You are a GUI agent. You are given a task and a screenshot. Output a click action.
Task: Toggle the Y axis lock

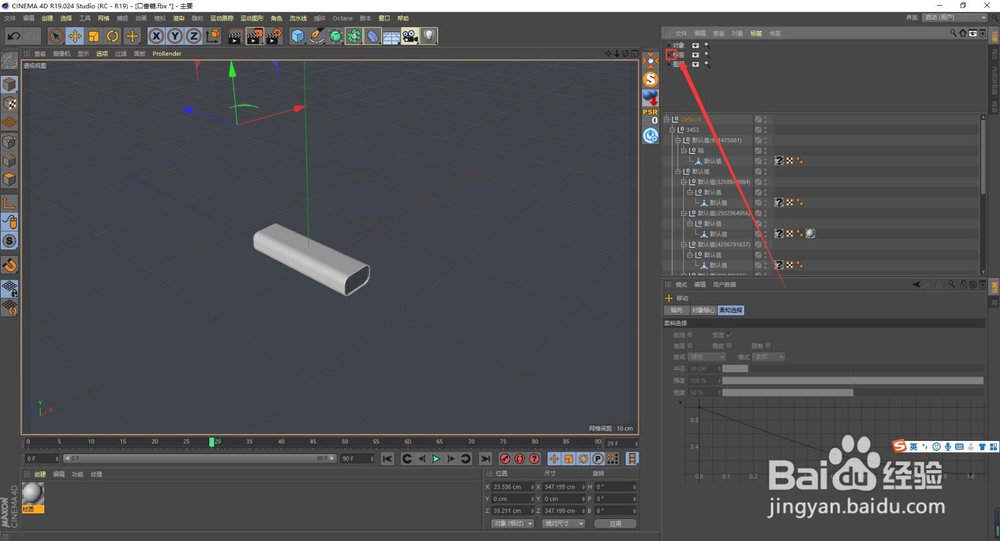pyautogui.click(x=175, y=36)
